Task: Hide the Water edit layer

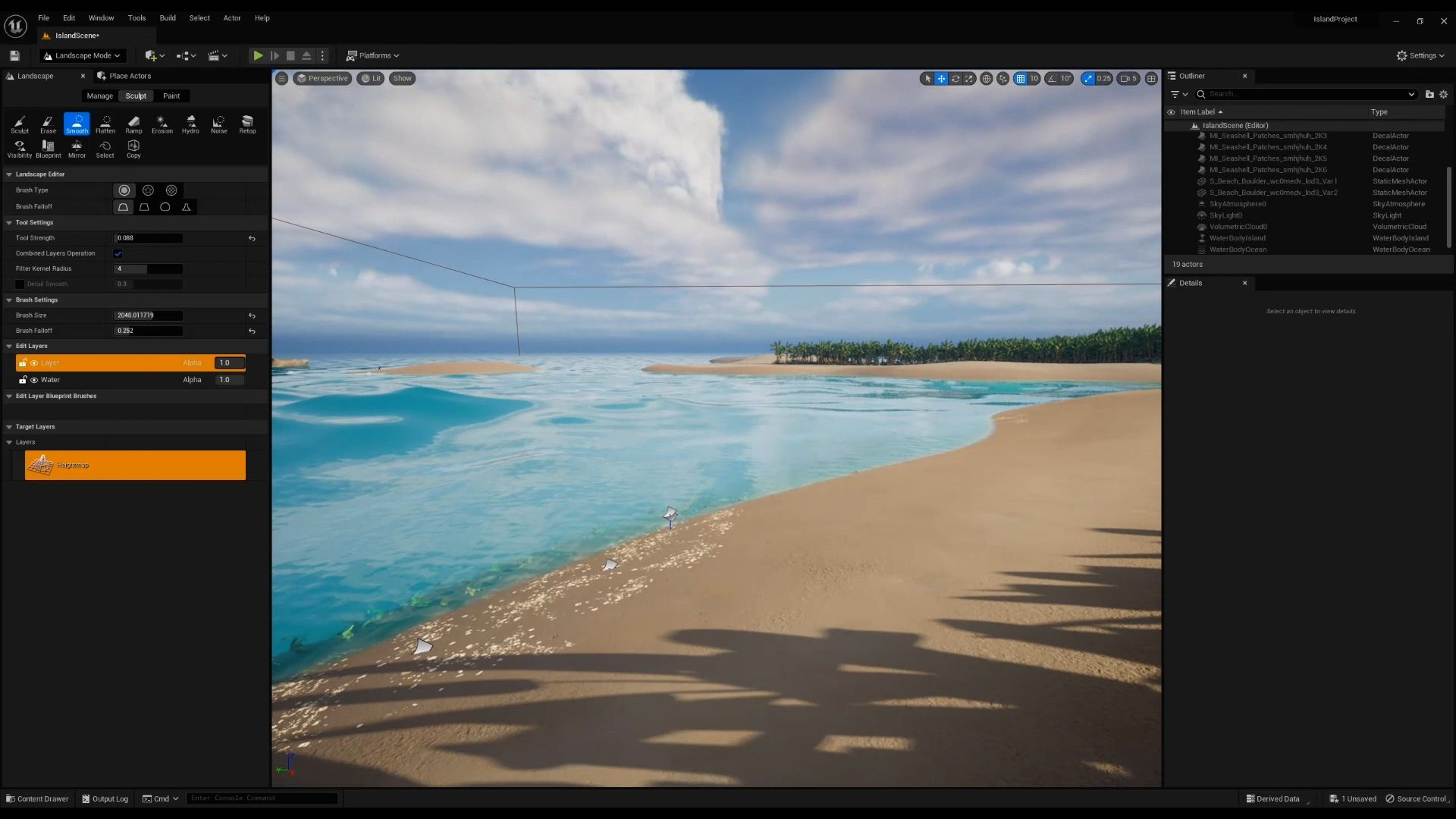Action: (34, 380)
